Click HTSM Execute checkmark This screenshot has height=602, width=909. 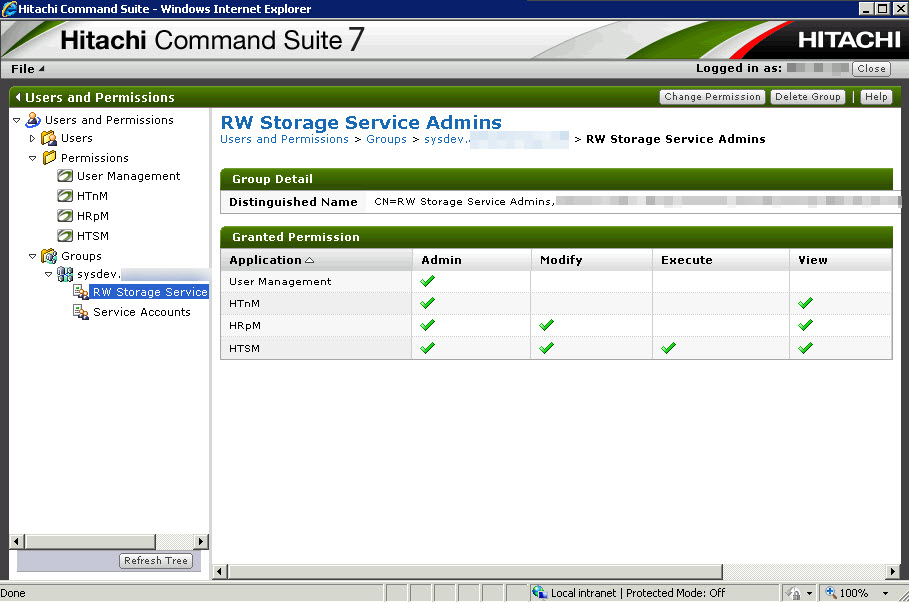pos(668,348)
